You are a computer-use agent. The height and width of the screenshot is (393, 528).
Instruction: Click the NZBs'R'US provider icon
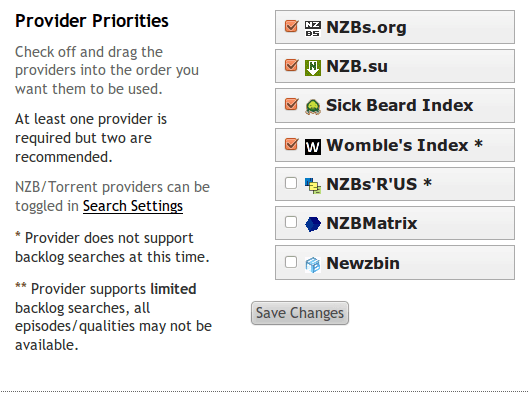(312, 186)
